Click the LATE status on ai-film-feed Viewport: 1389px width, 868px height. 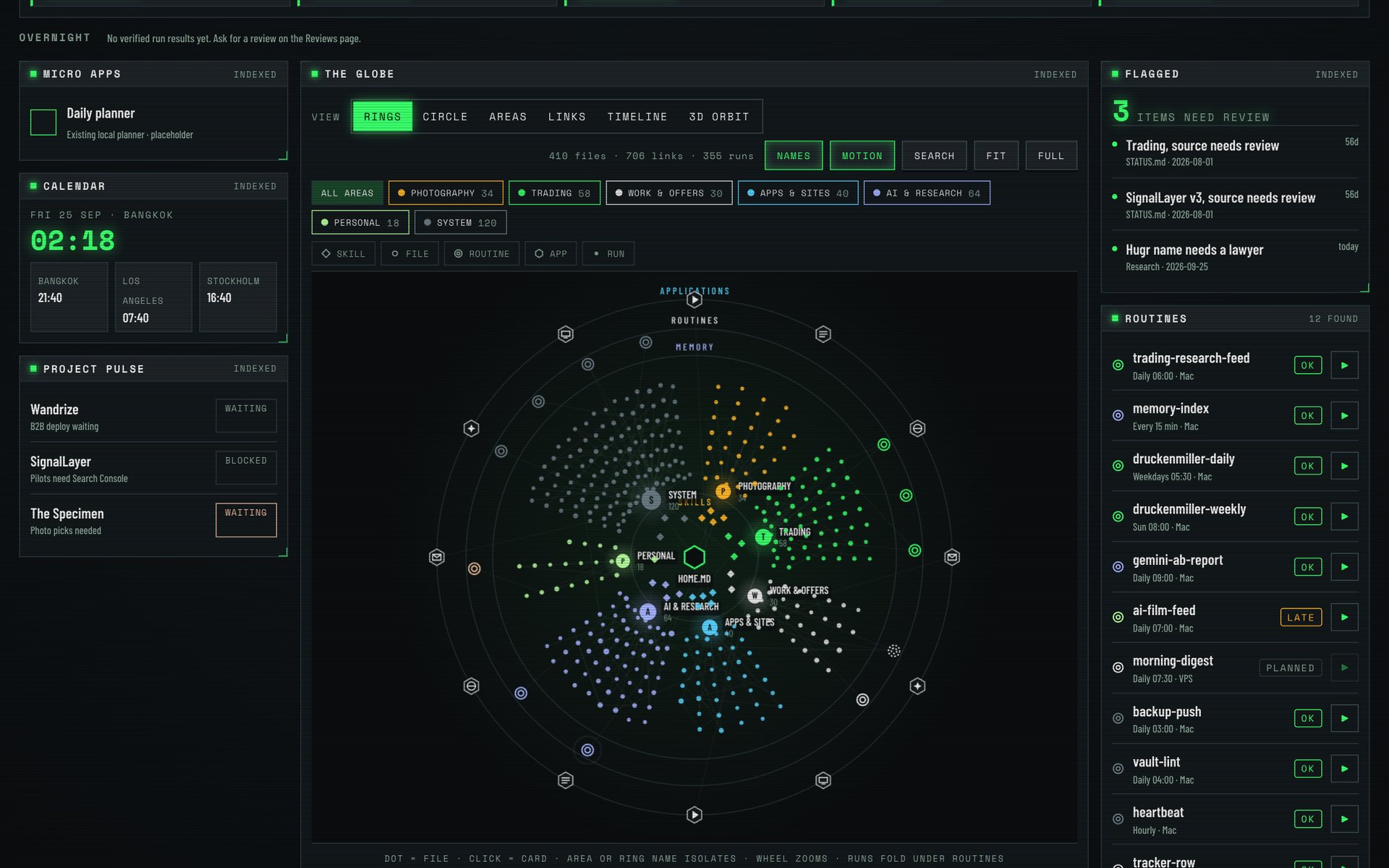[1301, 618]
